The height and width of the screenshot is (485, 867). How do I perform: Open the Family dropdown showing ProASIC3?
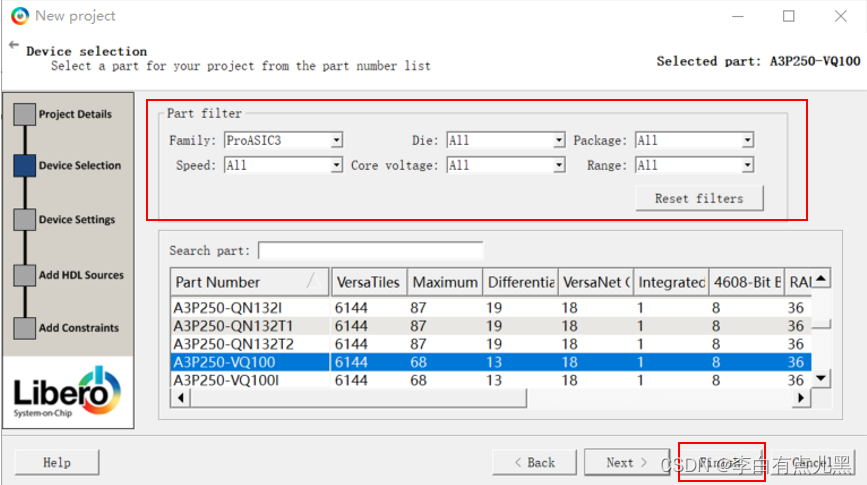(x=283, y=140)
